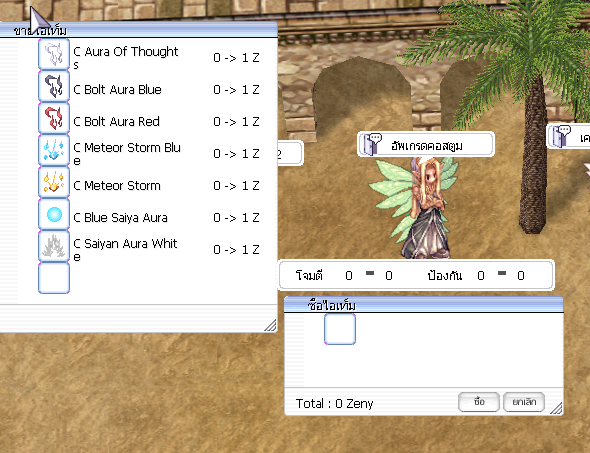Select the C Saiyan Aura White icon
Screen dimensions: 590x453
click(54, 246)
